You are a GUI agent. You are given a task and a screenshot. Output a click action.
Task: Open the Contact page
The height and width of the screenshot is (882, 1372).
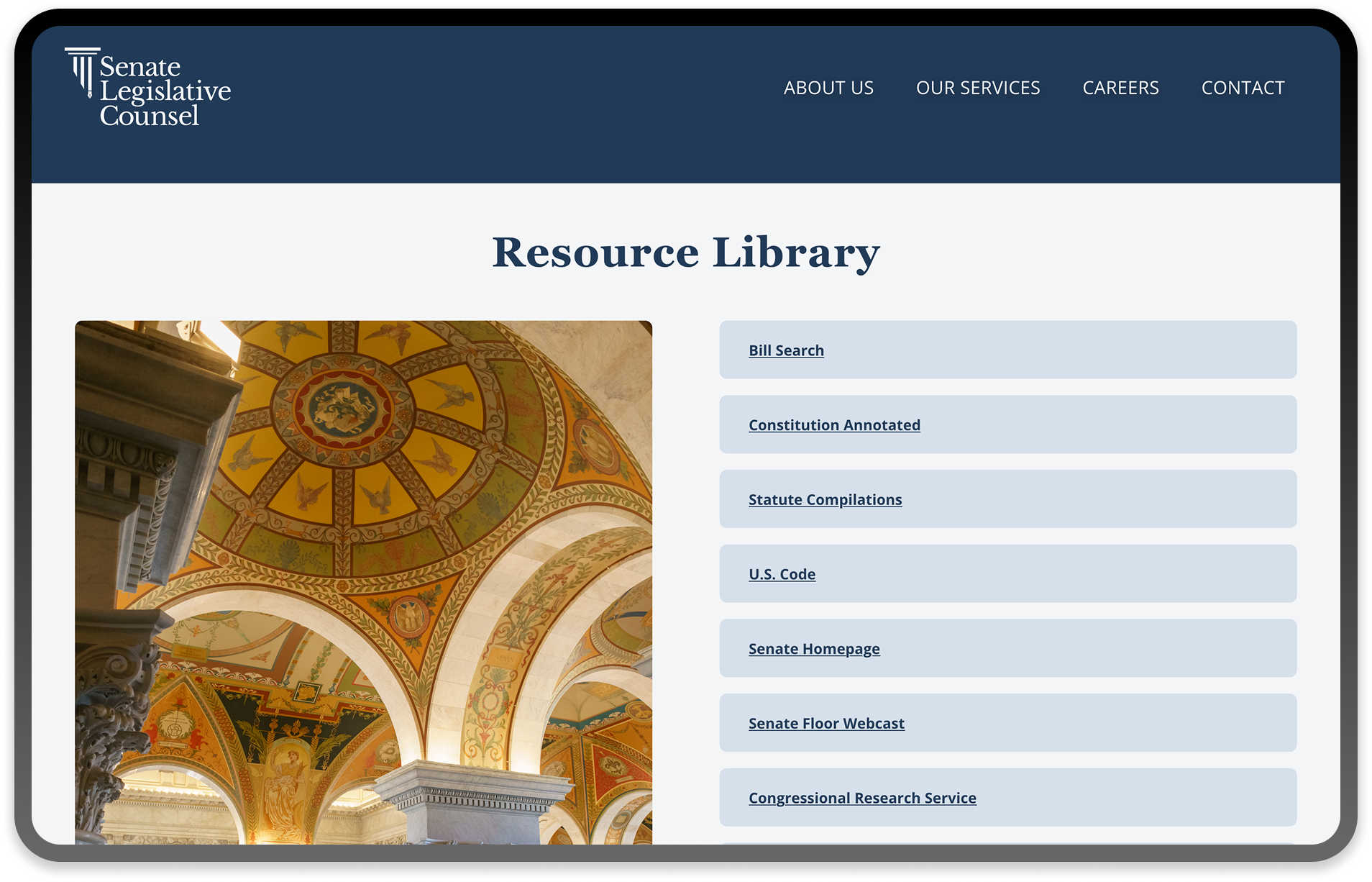[x=1243, y=88]
